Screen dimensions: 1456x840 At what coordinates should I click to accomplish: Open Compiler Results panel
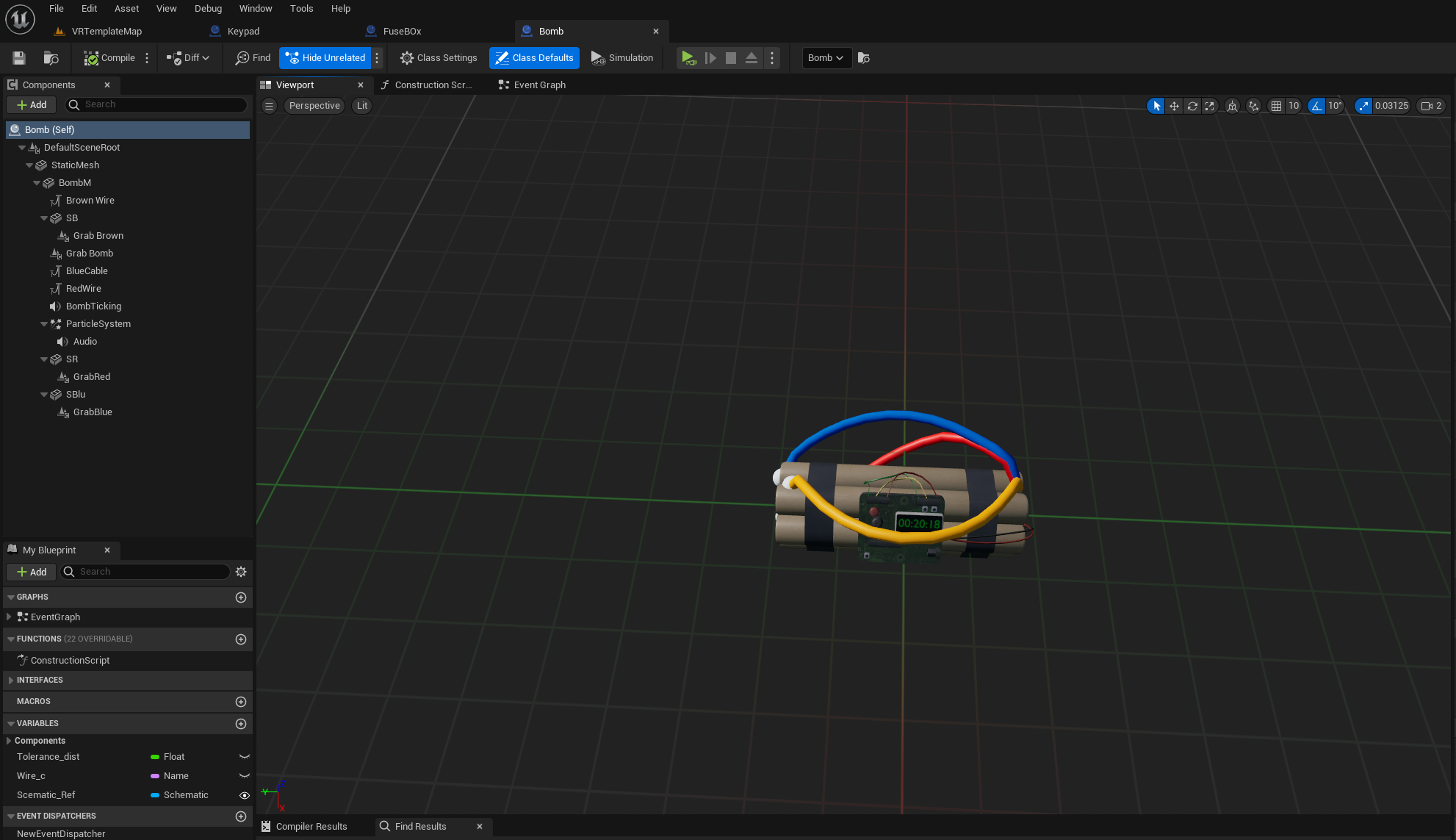point(304,827)
